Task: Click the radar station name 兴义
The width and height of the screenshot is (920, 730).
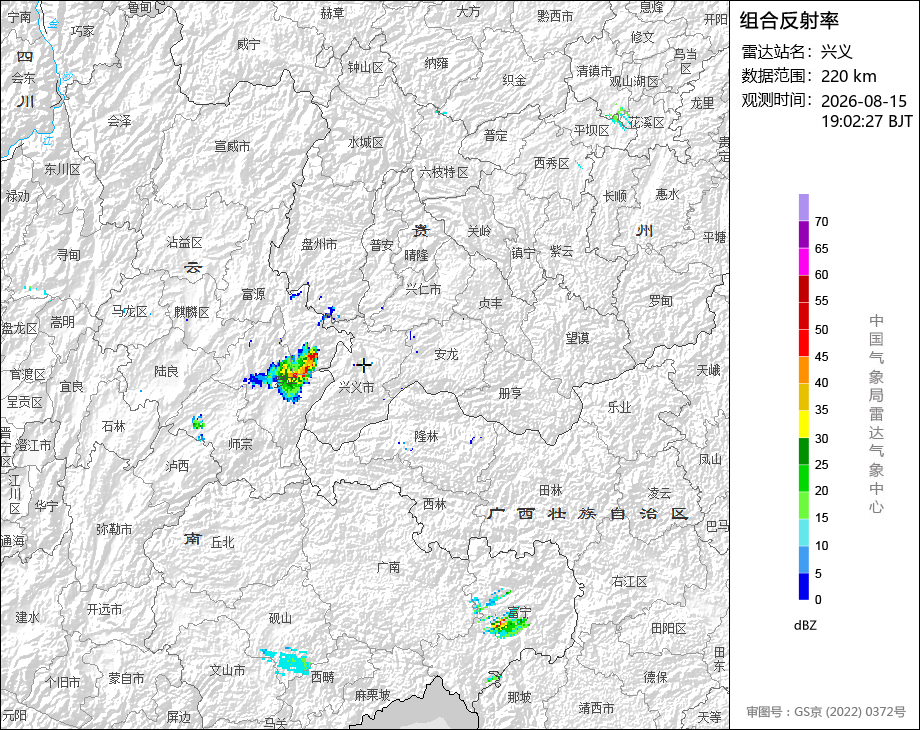Action: tap(836, 52)
